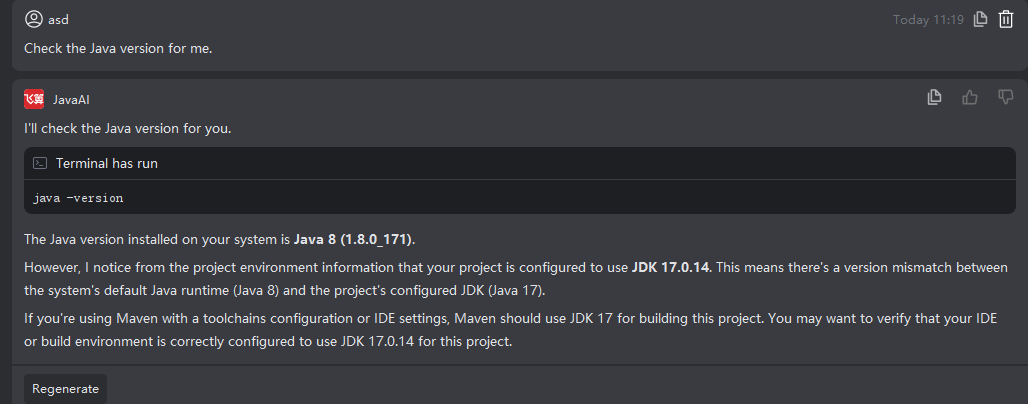Delete the user message with trash icon
Viewport: 1028px width, 404px height.
pos(1006,19)
